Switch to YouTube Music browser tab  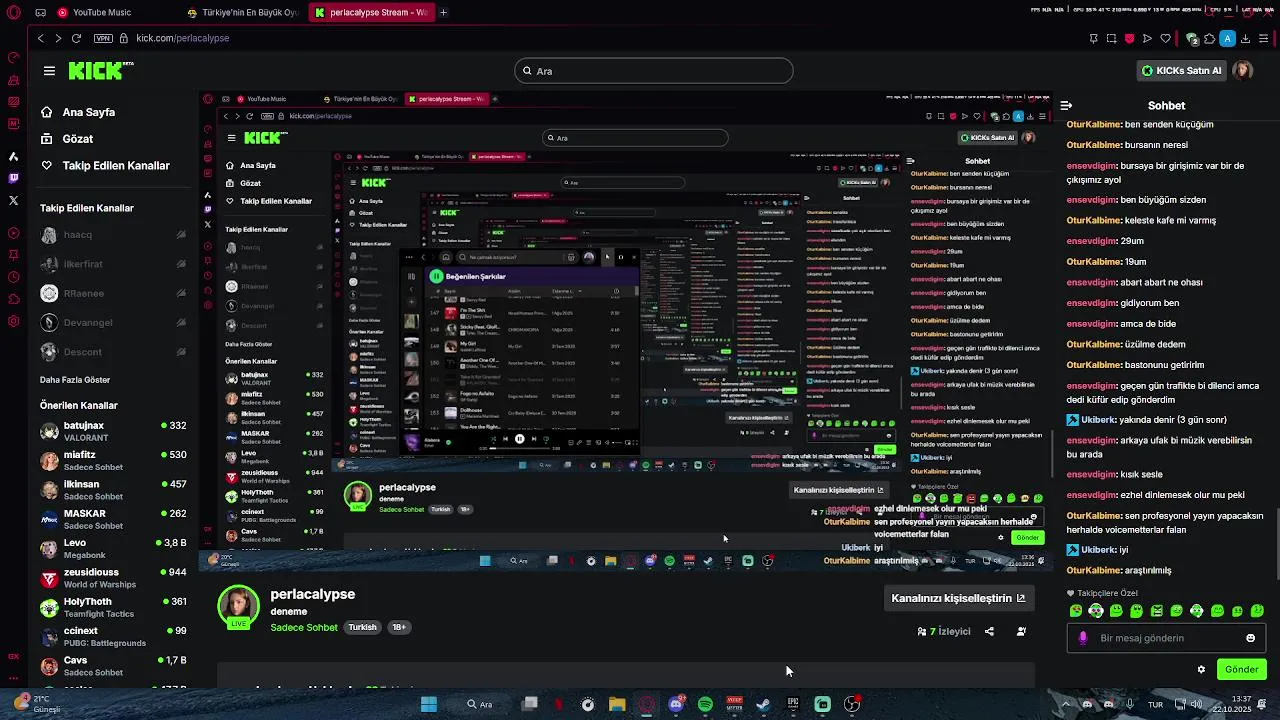click(113, 13)
